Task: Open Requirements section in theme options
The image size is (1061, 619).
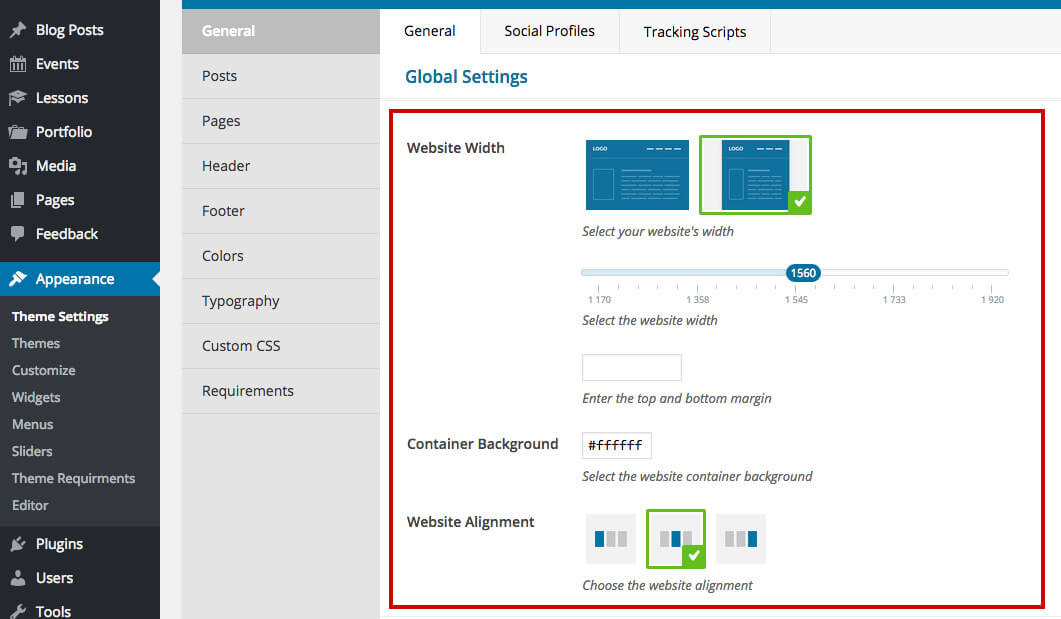Action: [281, 391]
